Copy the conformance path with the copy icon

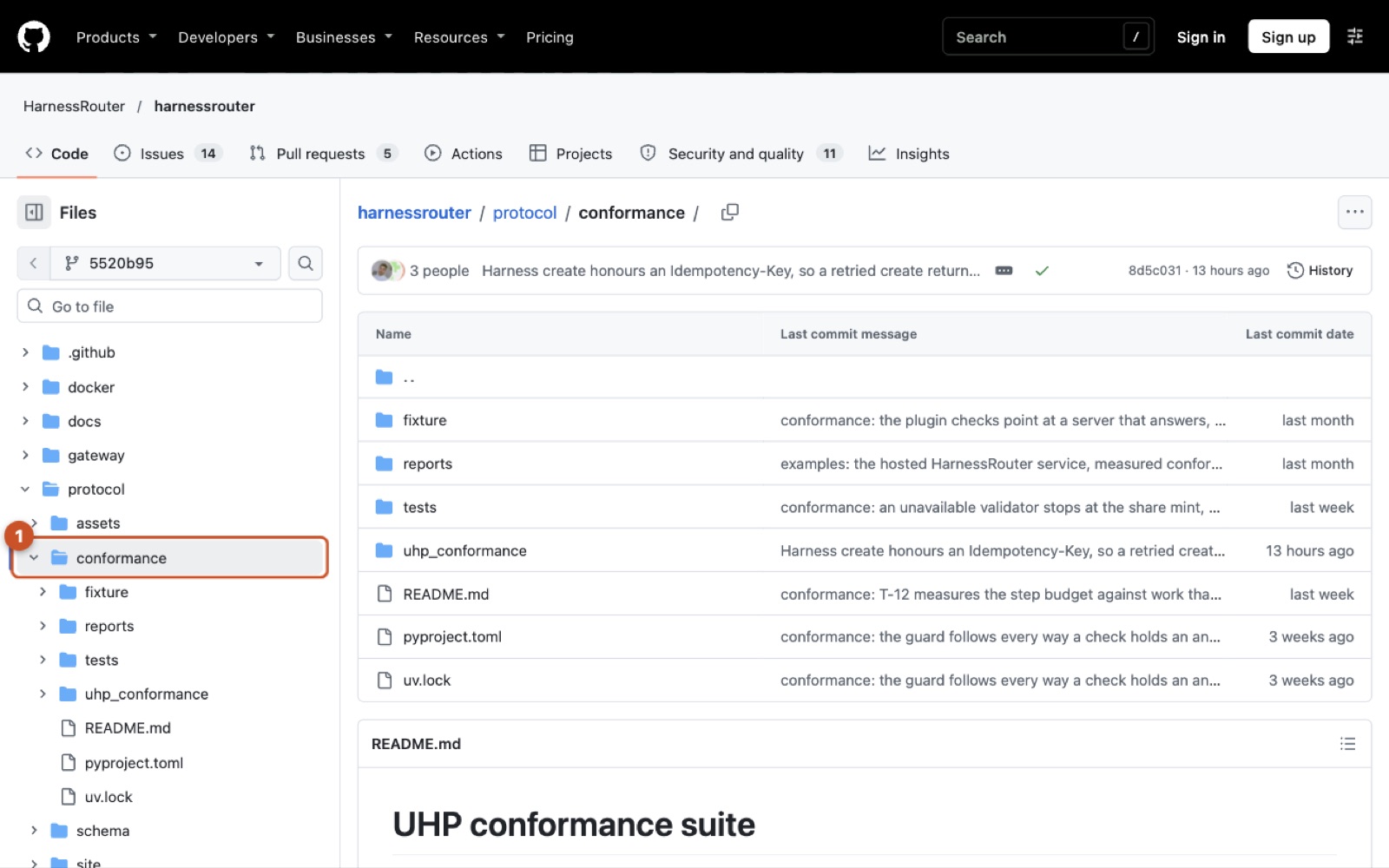coord(730,213)
